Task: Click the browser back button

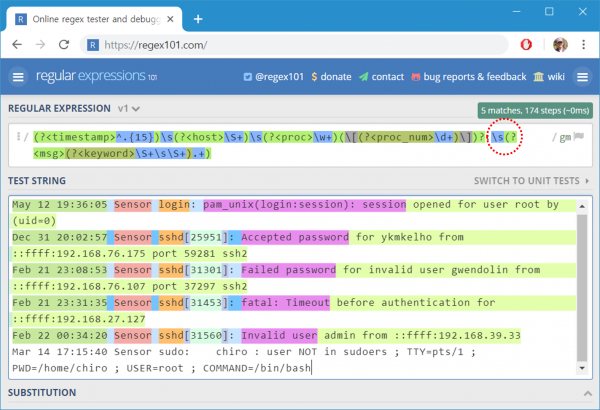Action: (x=17, y=45)
